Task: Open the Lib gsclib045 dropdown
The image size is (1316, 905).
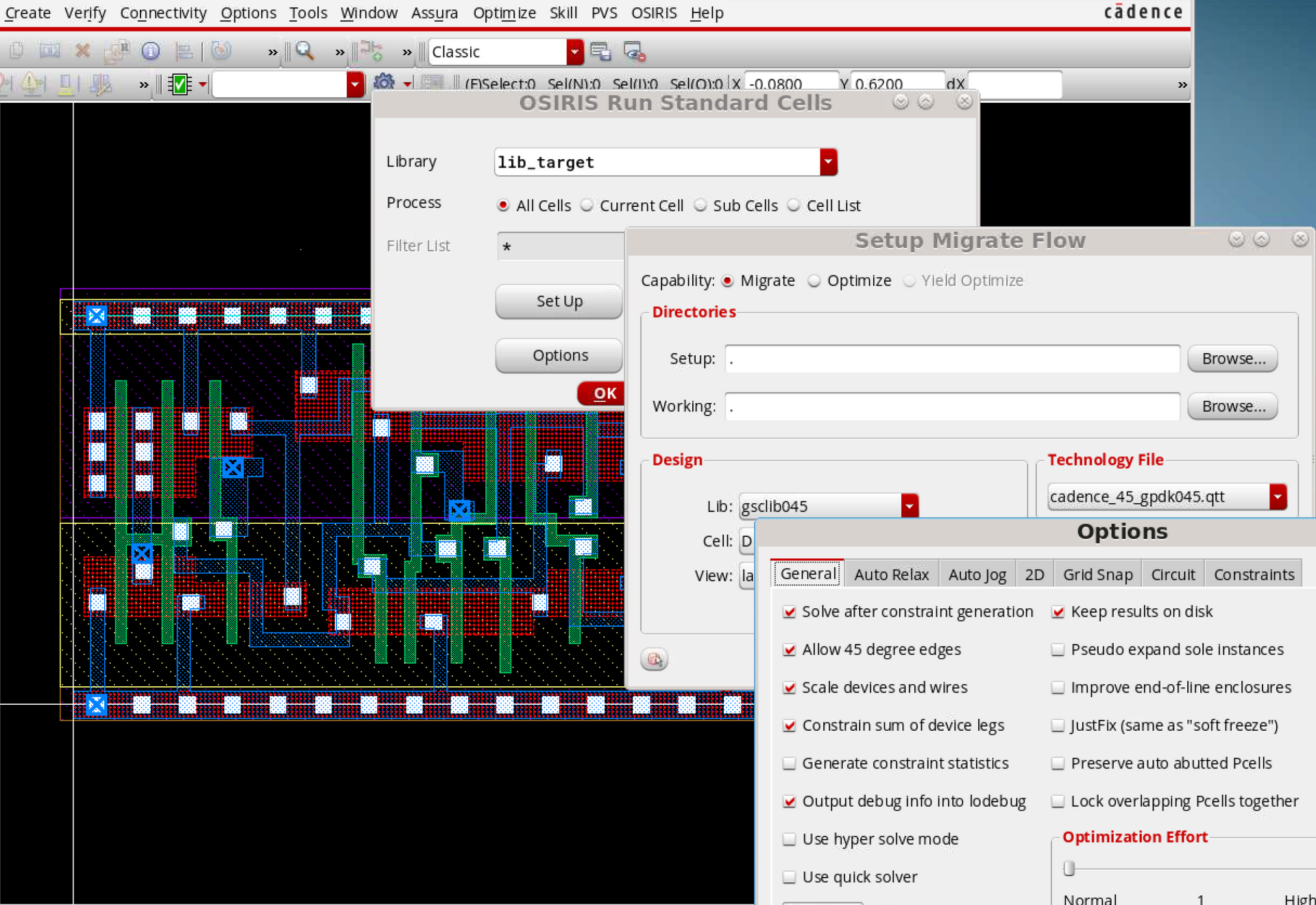Action: [x=910, y=506]
